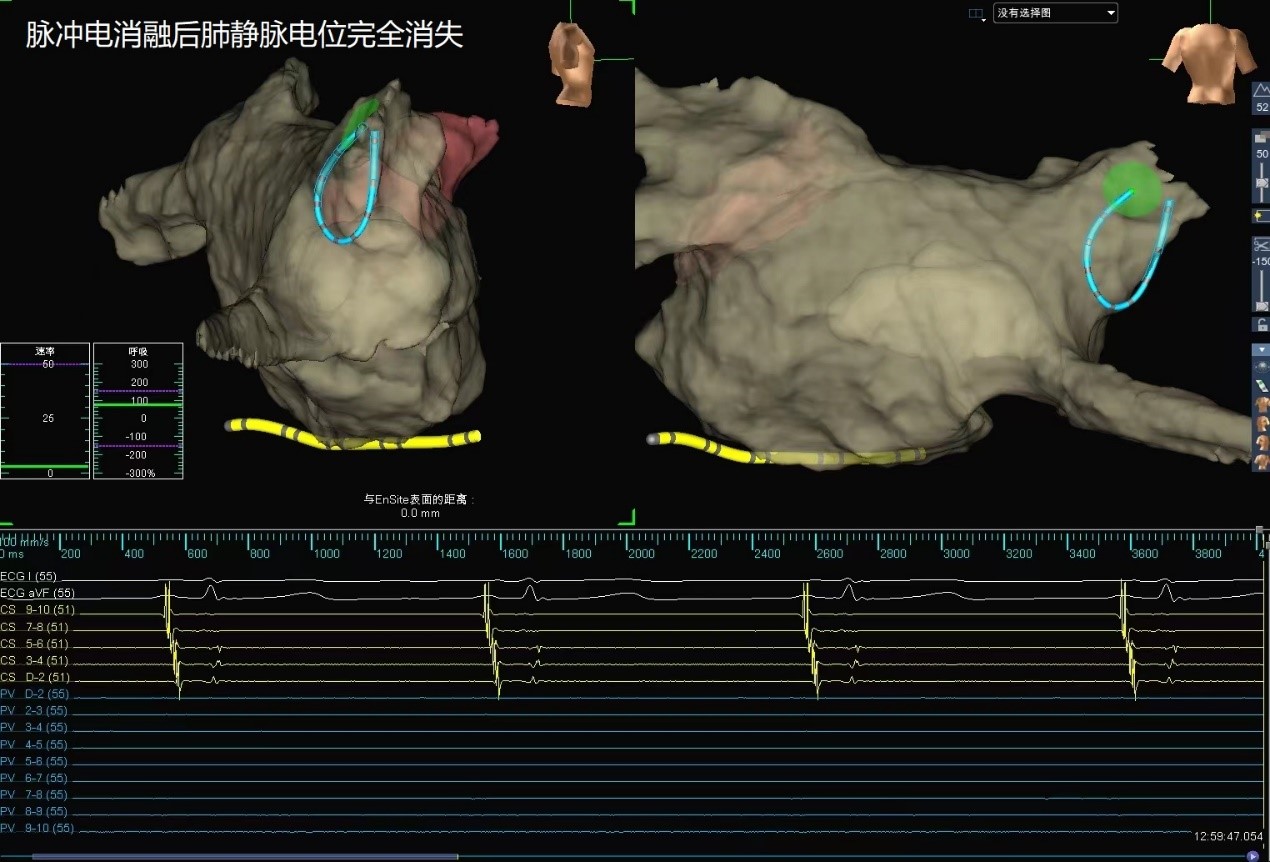Open the split-view layout dropdown
The width and height of the screenshot is (1270, 862).
tap(976, 14)
